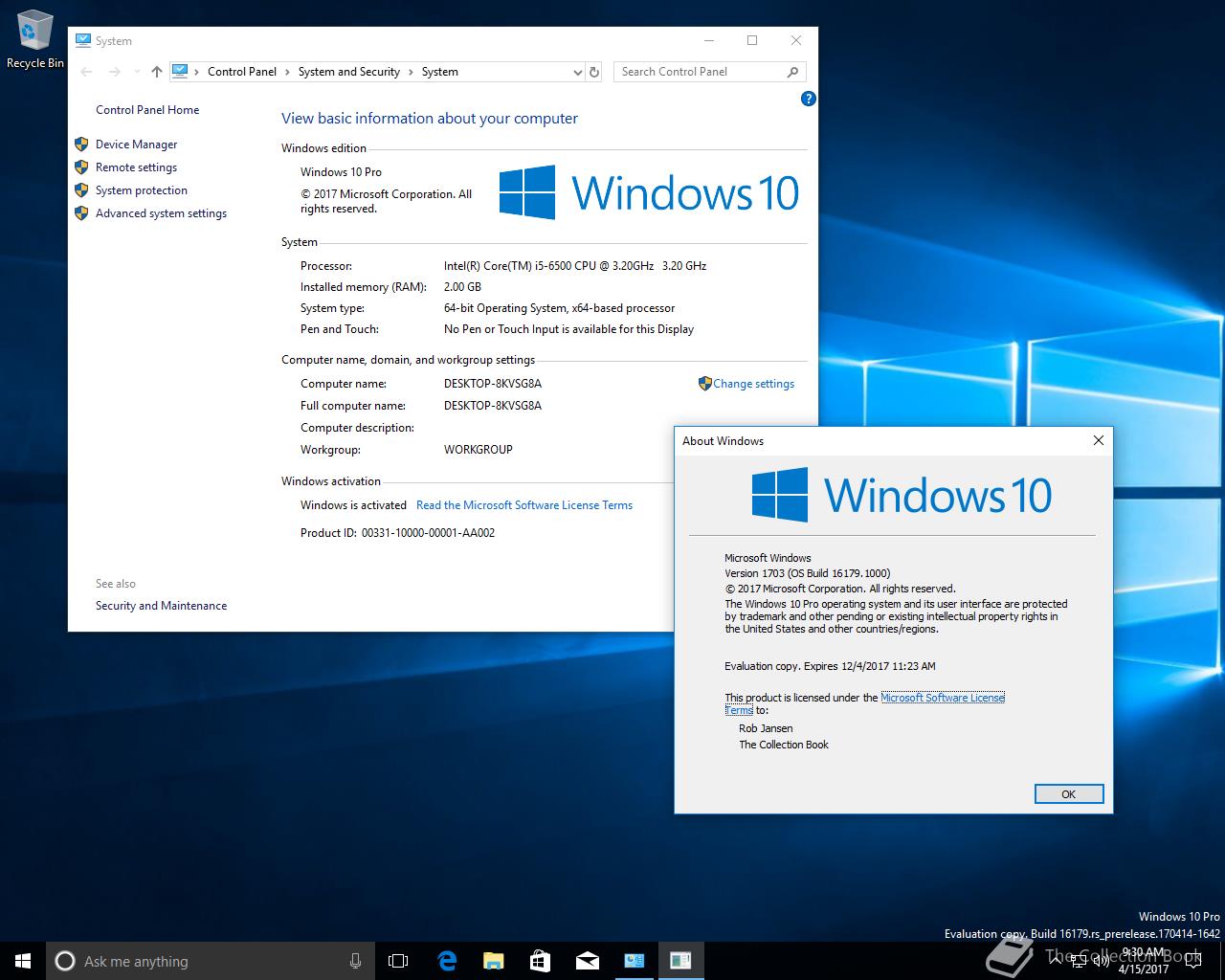Screen dimensions: 1225x980
Task: Open Security and Maintenance link
Action: coord(161,606)
